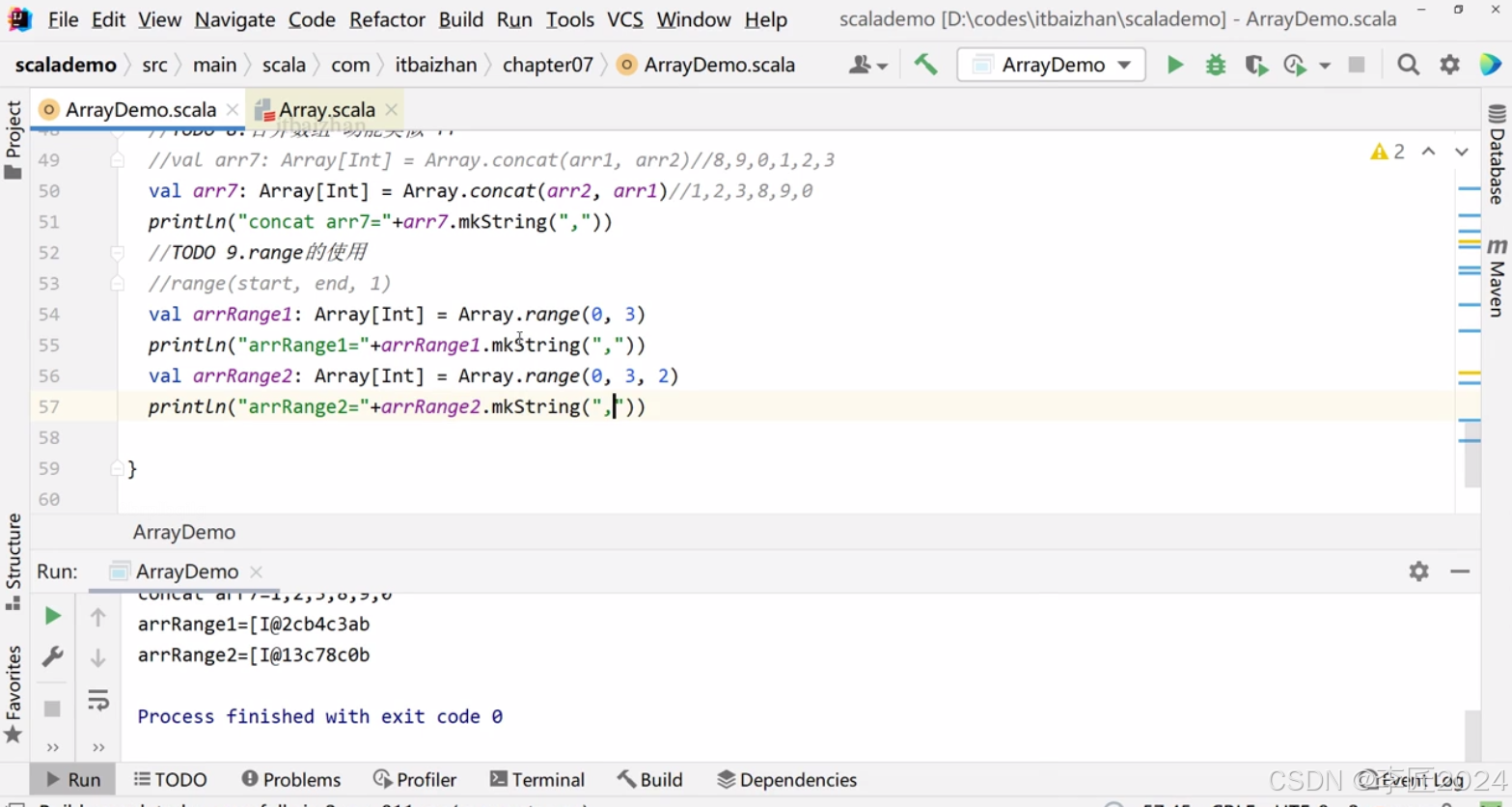Open the Project tool window

pyautogui.click(x=14, y=140)
